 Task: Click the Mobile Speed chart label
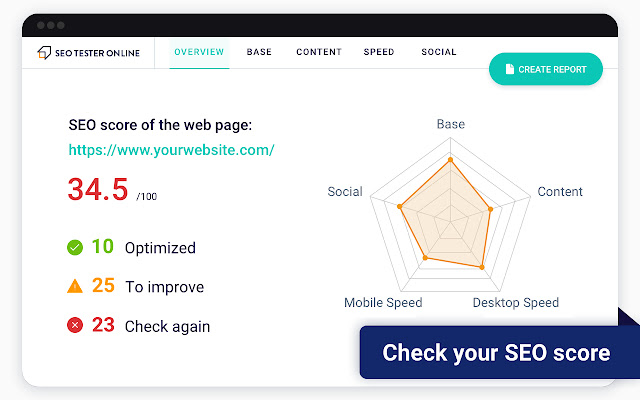coord(383,302)
